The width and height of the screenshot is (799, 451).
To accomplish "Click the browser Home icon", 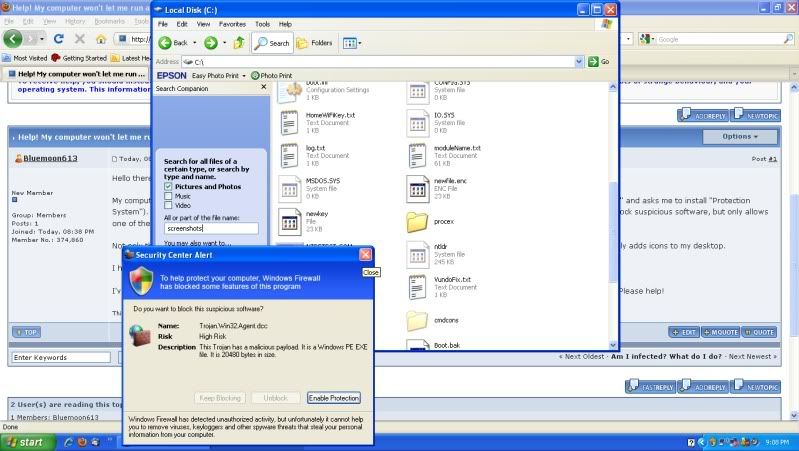I will (x=101, y=39).
